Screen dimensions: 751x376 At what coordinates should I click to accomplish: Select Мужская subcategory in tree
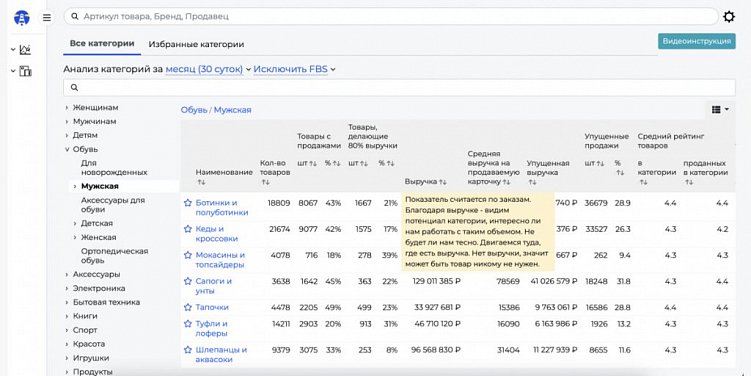coord(100,186)
